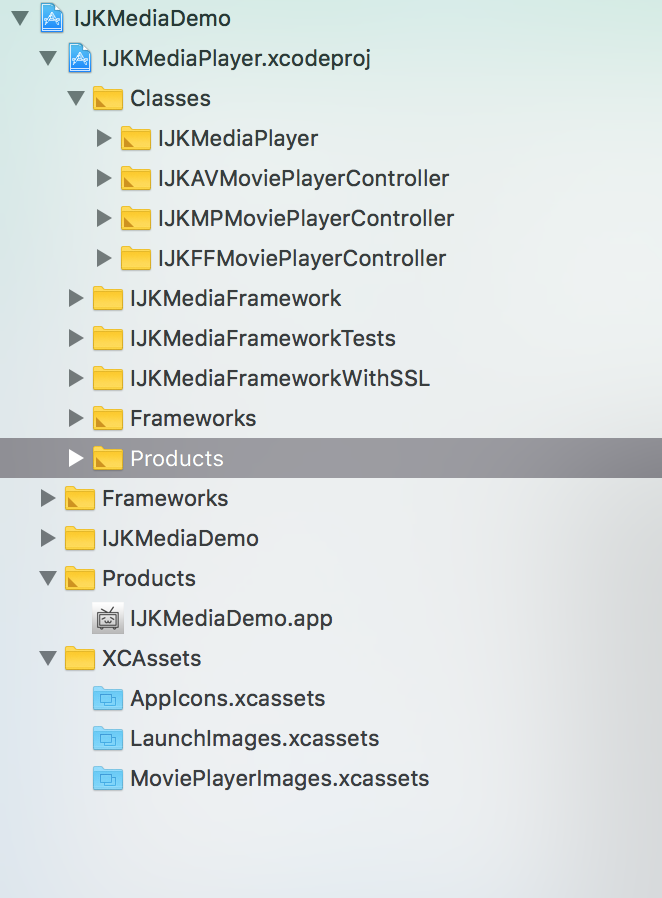This screenshot has height=898, width=662.
Task: Select the top-level IJKMediaDemo folder row
Action: coord(180,538)
